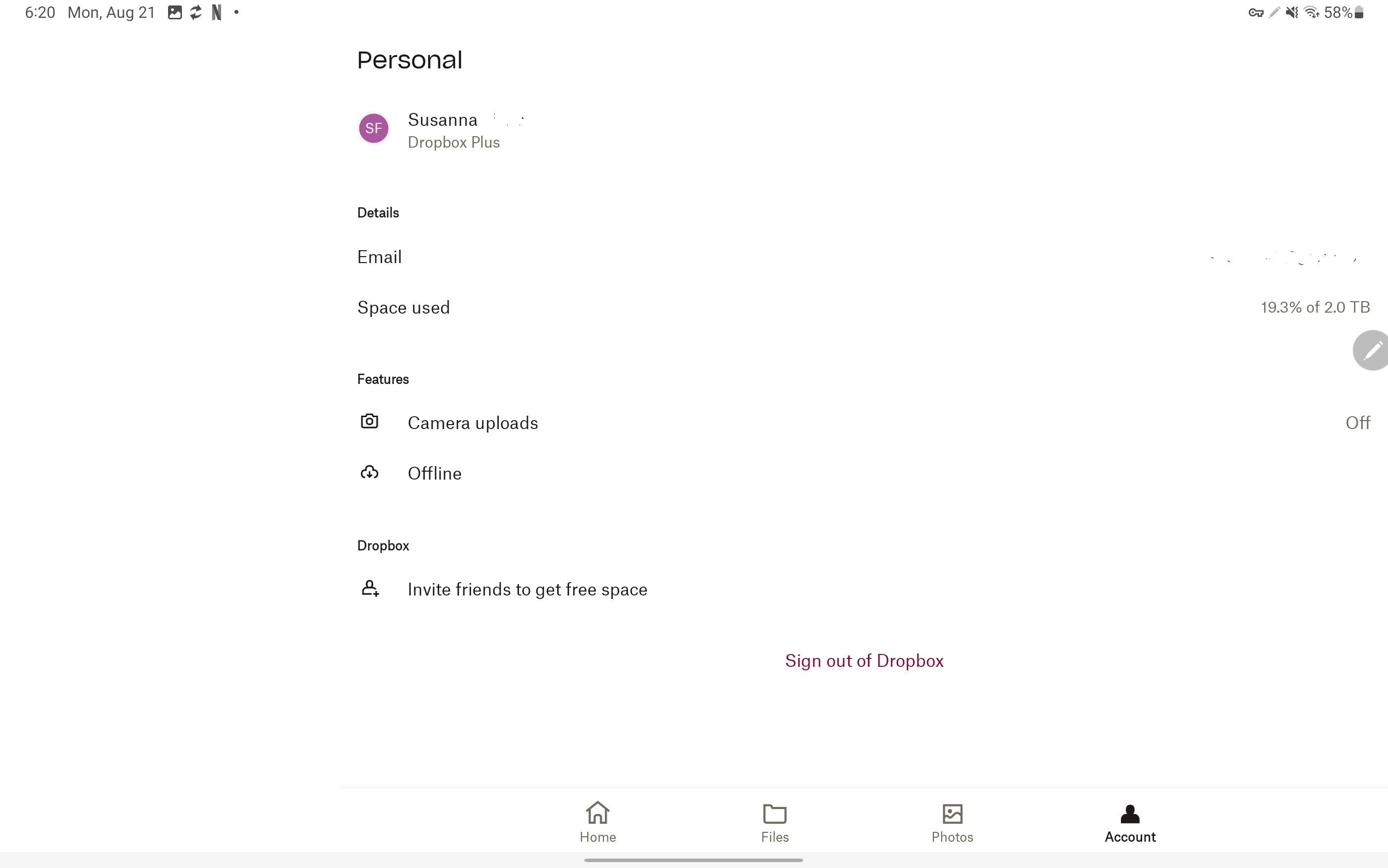This screenshot has width=1388, height=868.
Task: Tap the 6:20 clock in status bar
Action: (x=40, y=12)
